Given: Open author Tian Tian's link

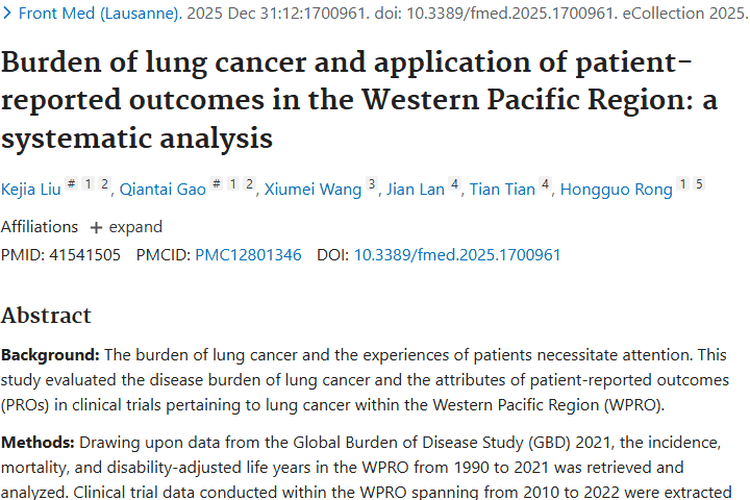Looking at the screenshot, I should (x=502, y=190).
